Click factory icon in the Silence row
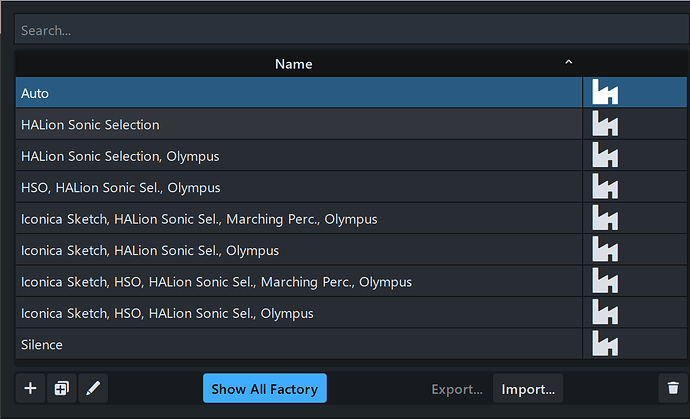690x419 pixels. tap(605, 345)
